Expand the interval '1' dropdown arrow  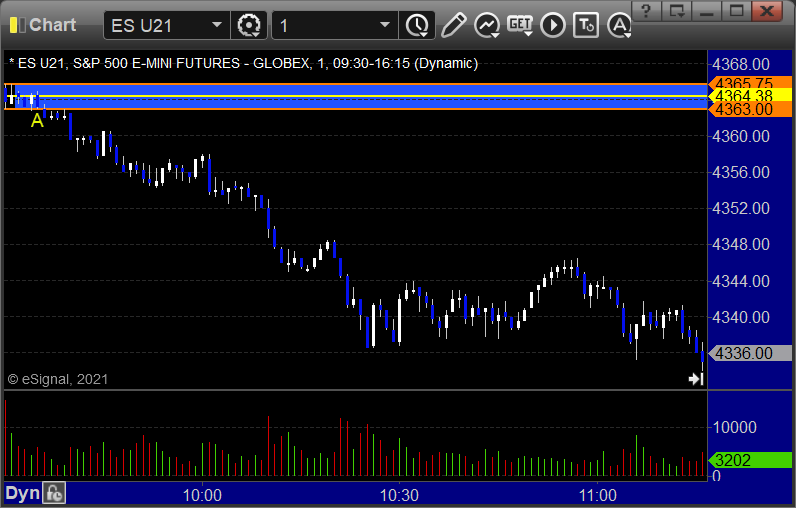point(385,25)
